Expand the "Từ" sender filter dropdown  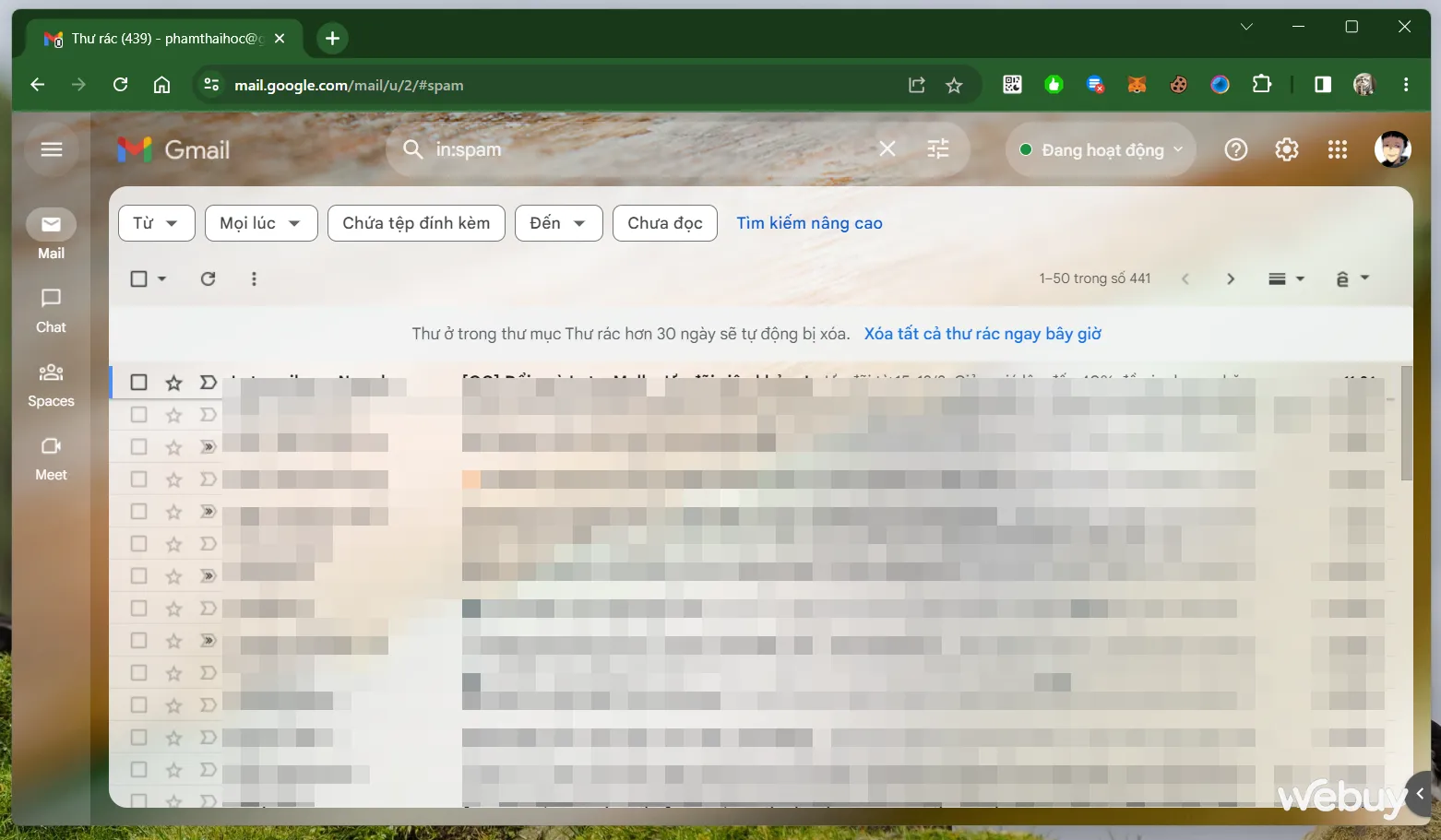click(x=156, y=223)
